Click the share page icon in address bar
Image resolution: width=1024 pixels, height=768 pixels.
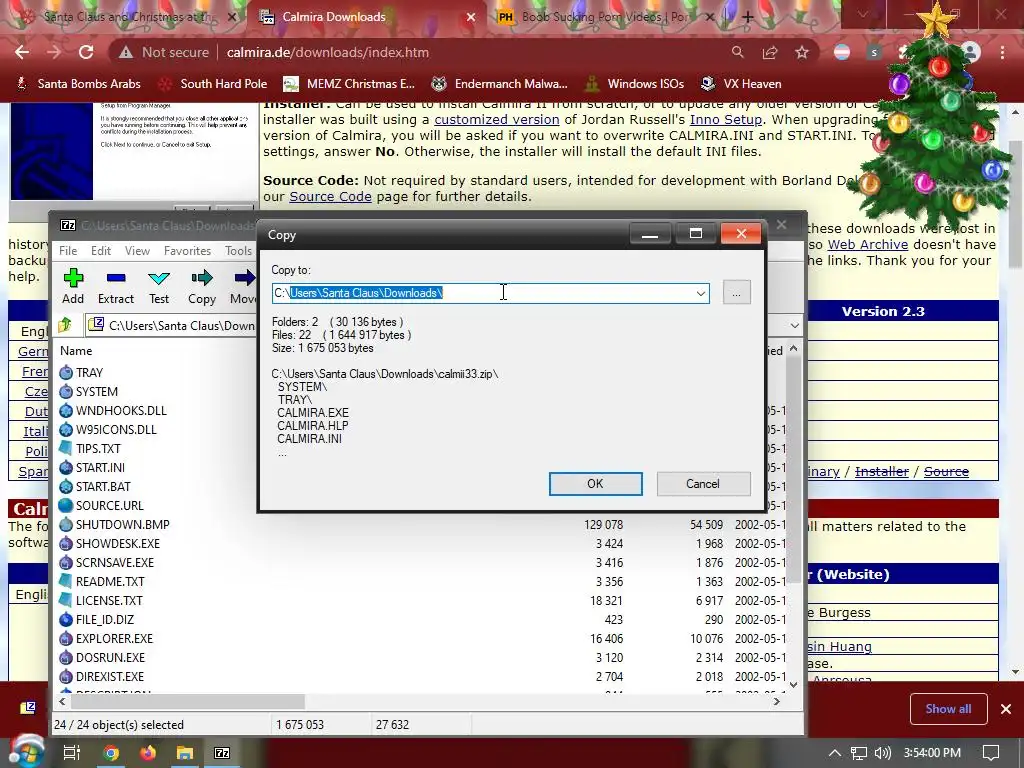tap(770, 52)
